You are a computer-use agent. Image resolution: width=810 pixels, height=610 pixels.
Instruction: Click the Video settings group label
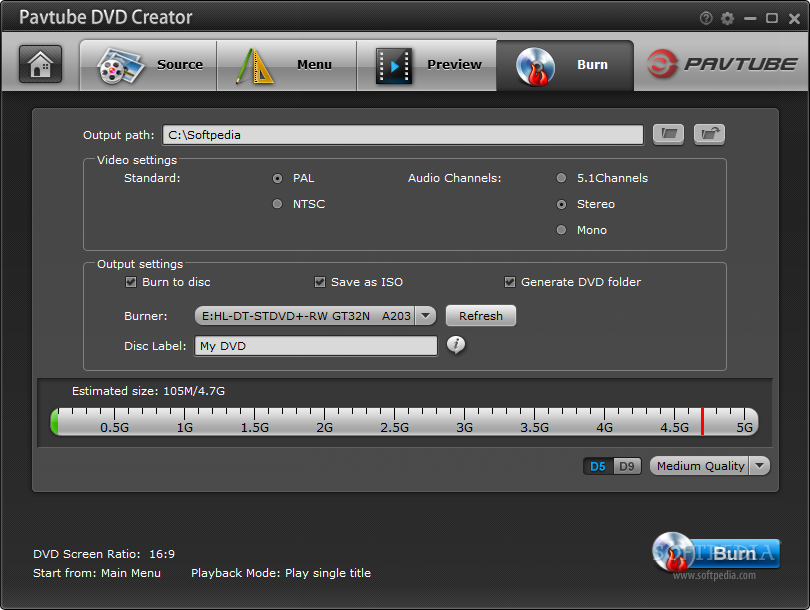pos(137,160)
